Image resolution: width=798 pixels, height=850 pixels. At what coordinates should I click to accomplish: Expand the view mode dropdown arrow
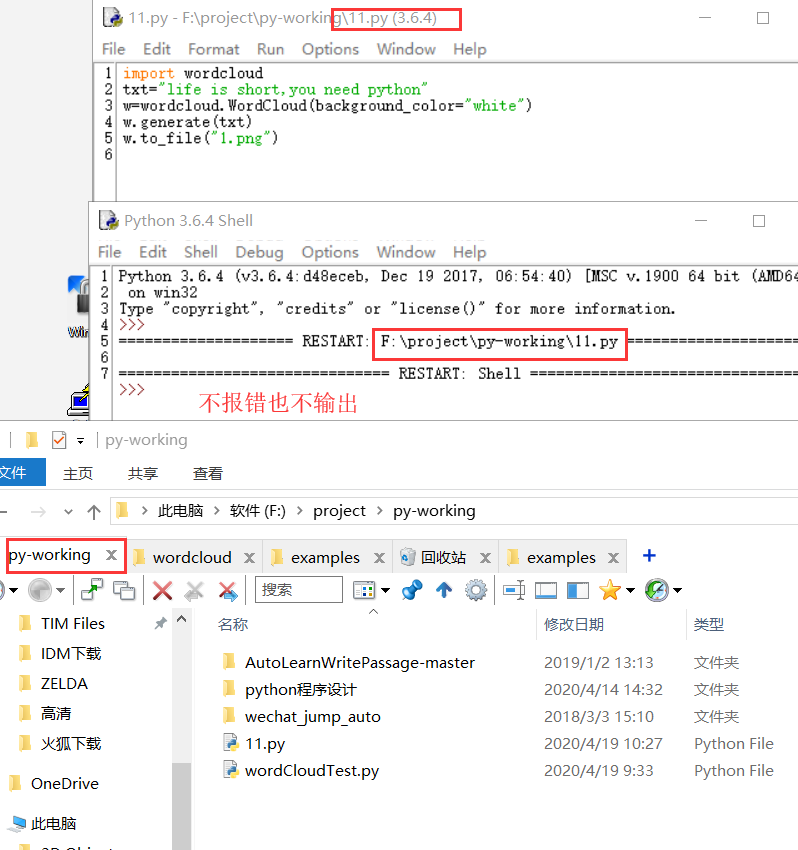tap(386, 591)
